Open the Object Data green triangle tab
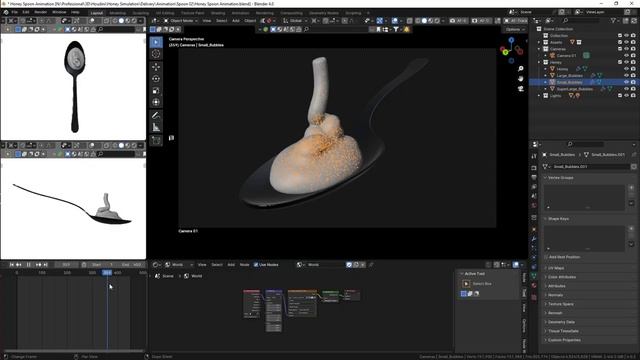The width and height of the screenshot is (640, 360). point(533,276)
